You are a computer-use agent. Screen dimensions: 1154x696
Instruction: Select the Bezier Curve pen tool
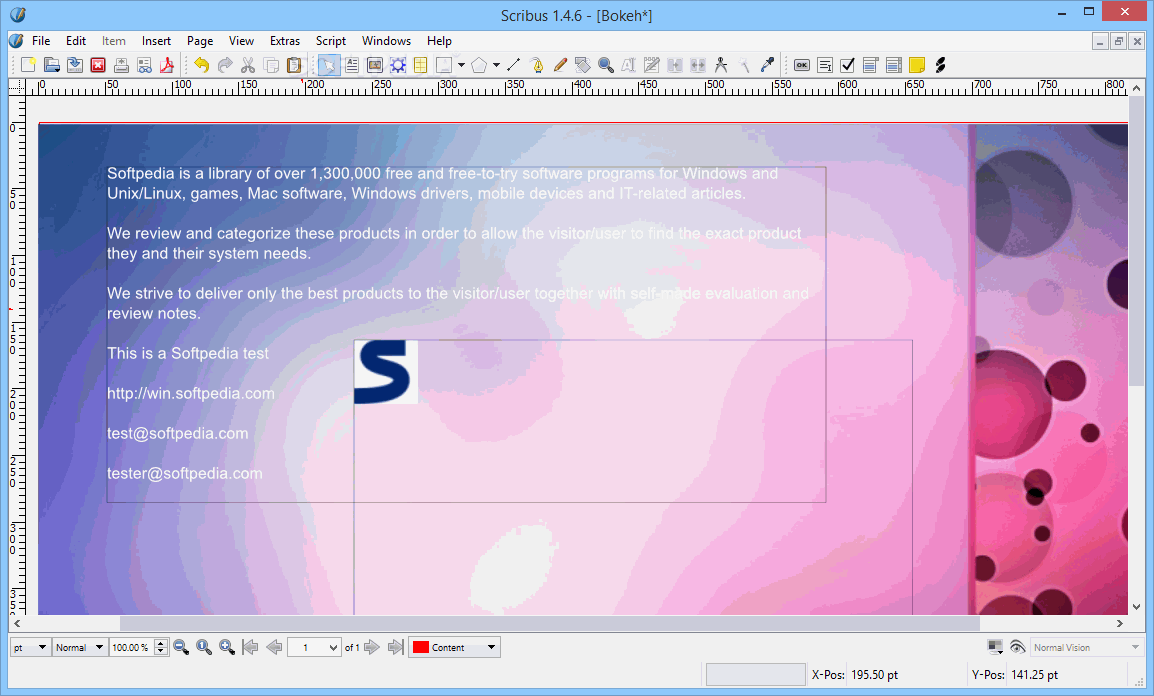point(537,65)
